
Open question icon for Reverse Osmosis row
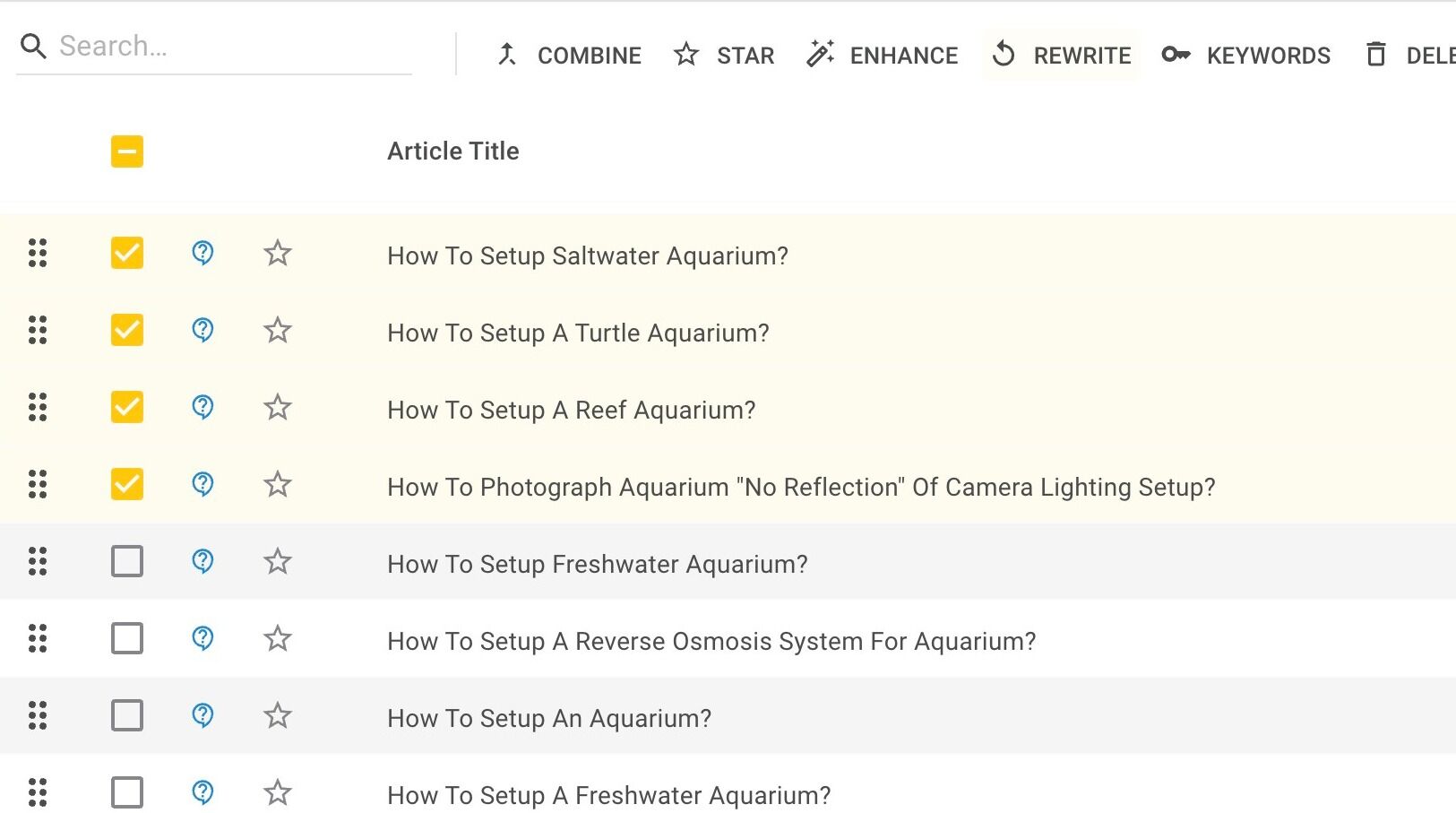[x=203, y=638]
